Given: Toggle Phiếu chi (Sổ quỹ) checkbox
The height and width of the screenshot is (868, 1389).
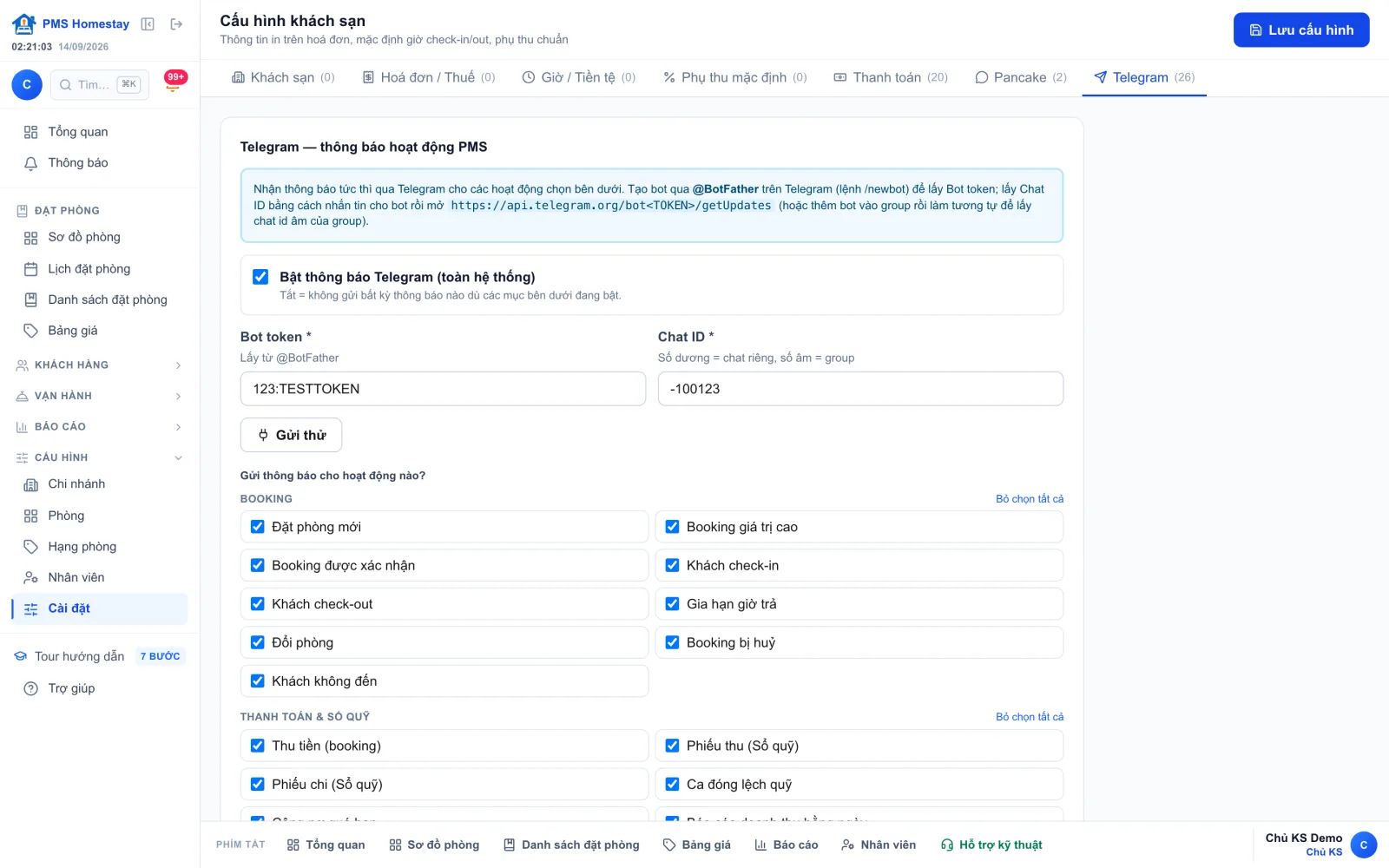Looking at the screenshot, I should coord(258,784).
